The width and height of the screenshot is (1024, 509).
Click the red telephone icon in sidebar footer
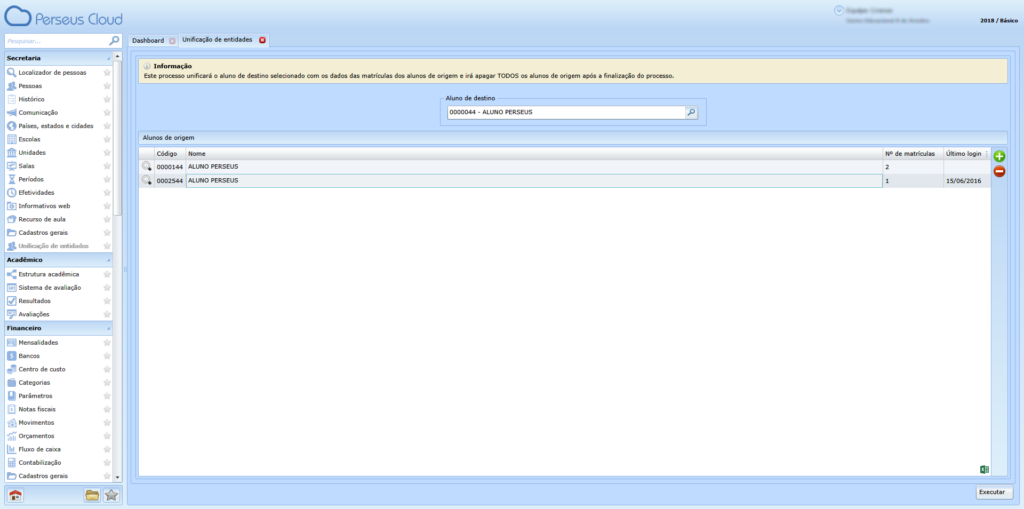click(15, 495)
